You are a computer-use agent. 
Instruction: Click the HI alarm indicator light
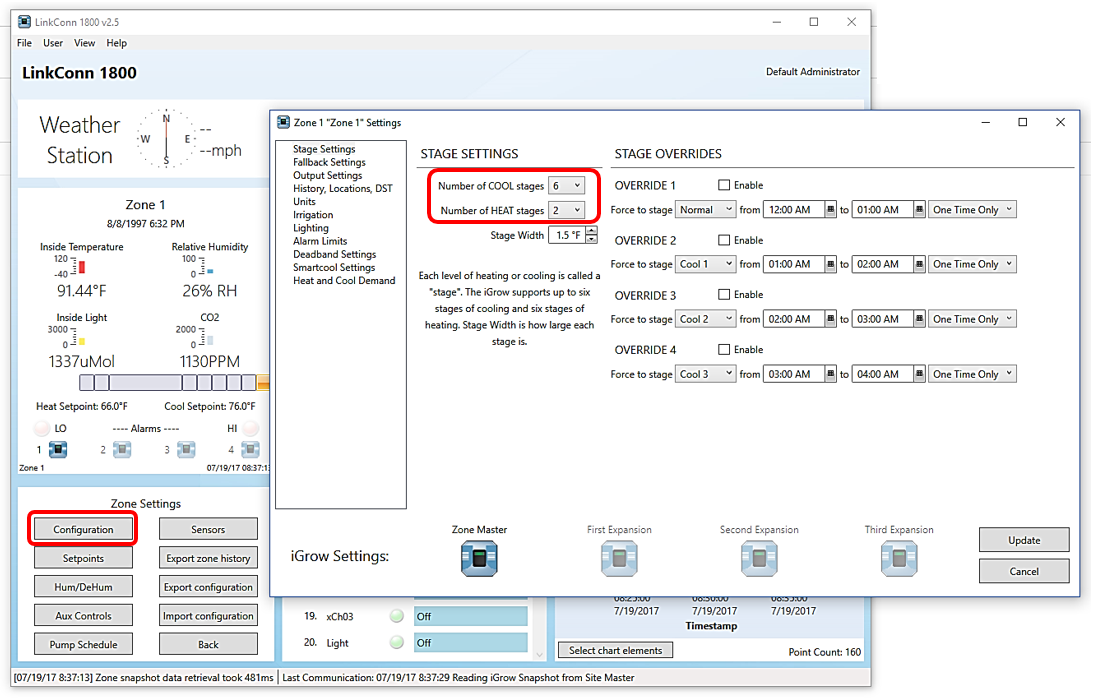(251, 428)
